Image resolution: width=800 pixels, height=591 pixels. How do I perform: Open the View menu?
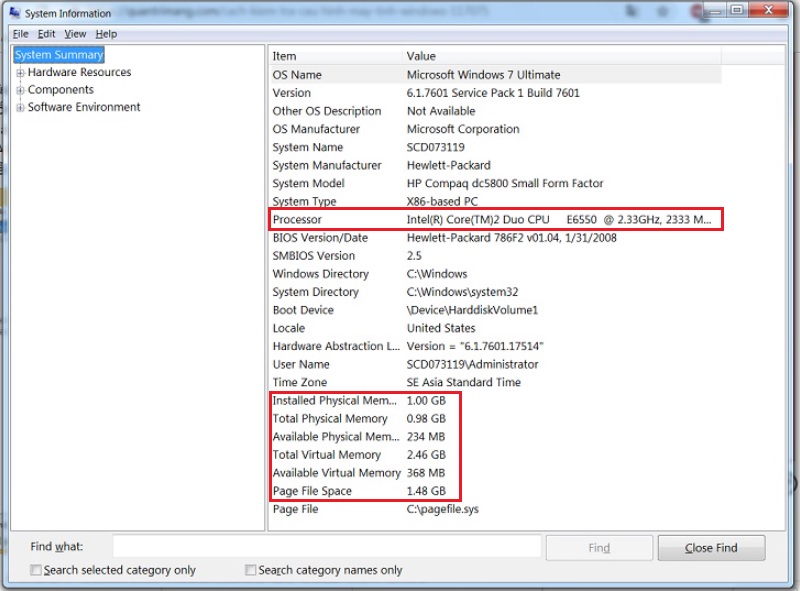(x=75, y=34)
